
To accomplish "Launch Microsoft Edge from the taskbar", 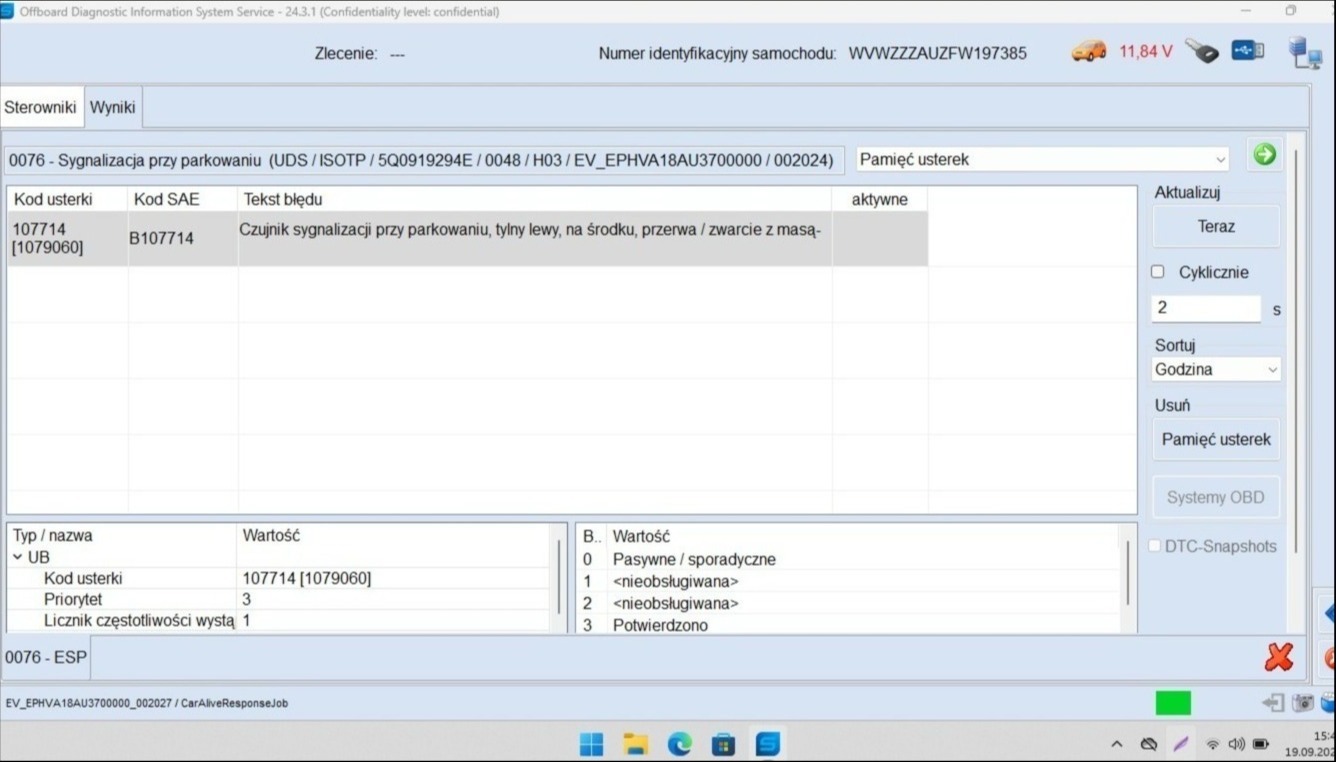I will pyautogui.click(x=679, y=744).
